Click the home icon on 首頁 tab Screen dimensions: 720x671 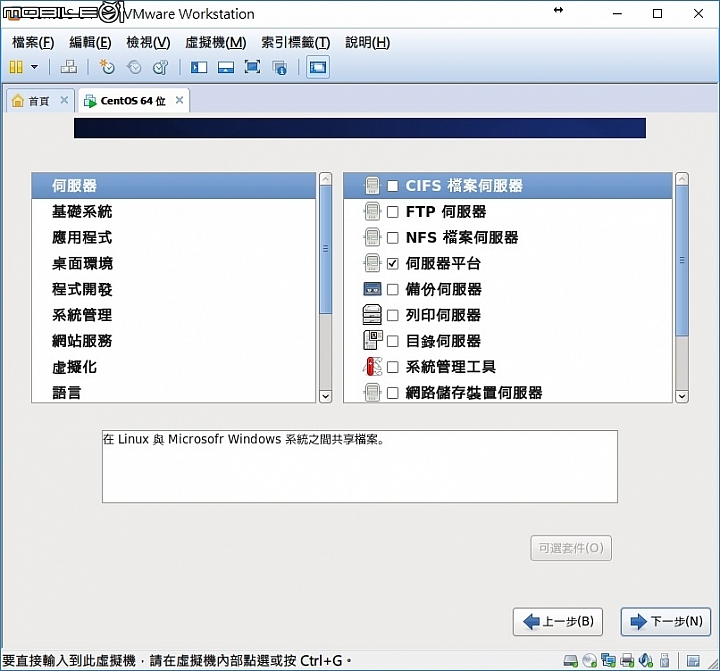[x=17, y=101]
